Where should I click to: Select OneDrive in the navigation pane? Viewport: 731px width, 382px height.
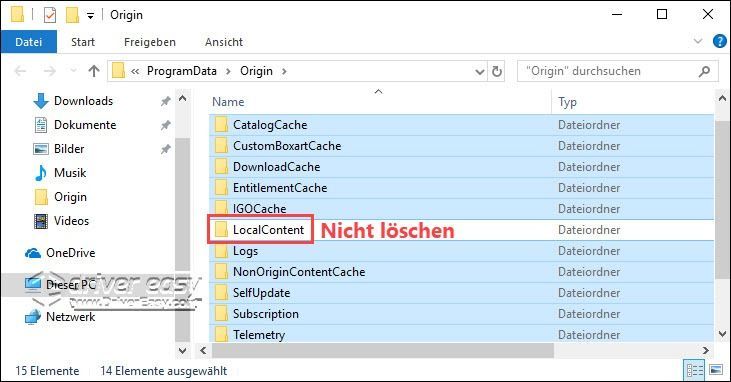point(70,253)
